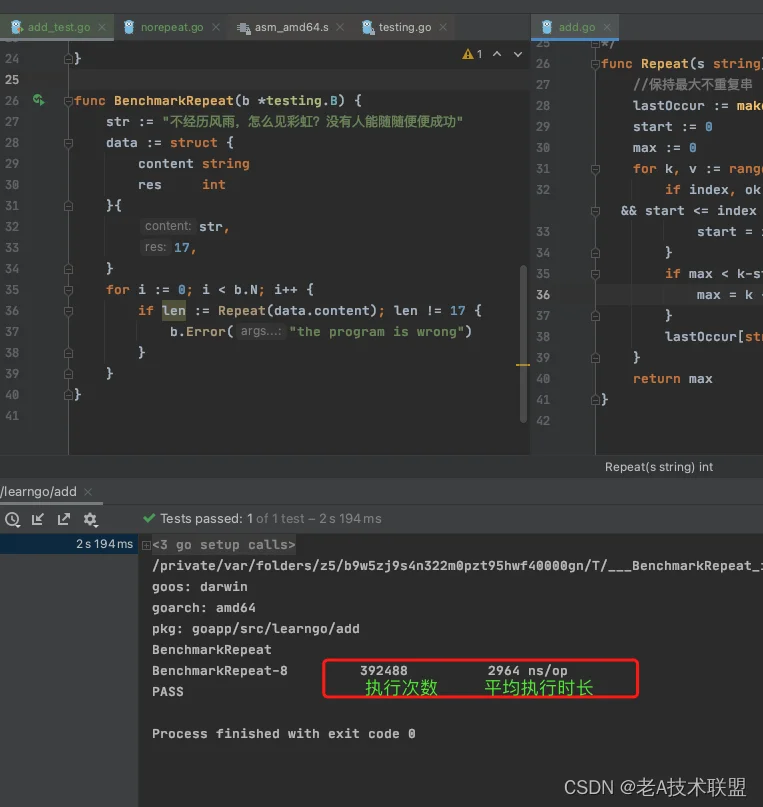The height and width of the screenshot is (807, 763).
Task: Click the BenchmarkRepeat function name in editor
Action: point(174,100)
